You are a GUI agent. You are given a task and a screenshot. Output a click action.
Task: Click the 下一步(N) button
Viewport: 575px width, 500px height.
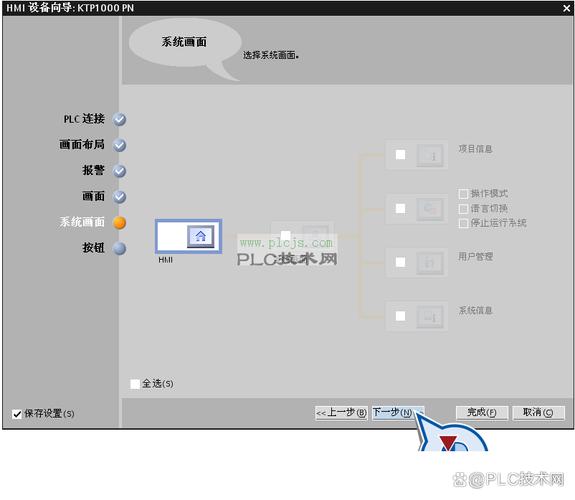pos(398,413)
